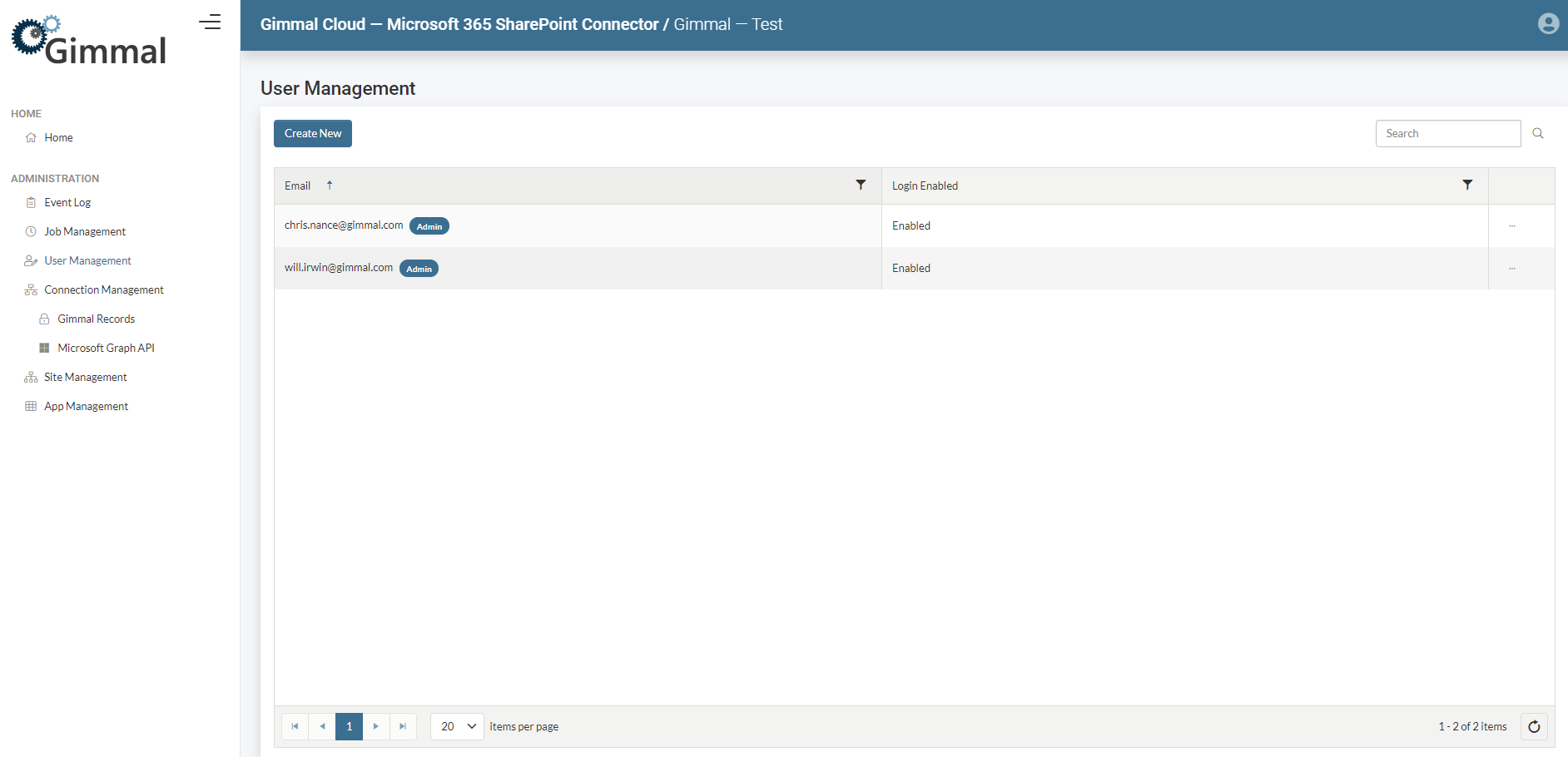1568x757 pixels.
Task: Focus the Search input field
Action: pyautogui.click(x=1447, y=134)
